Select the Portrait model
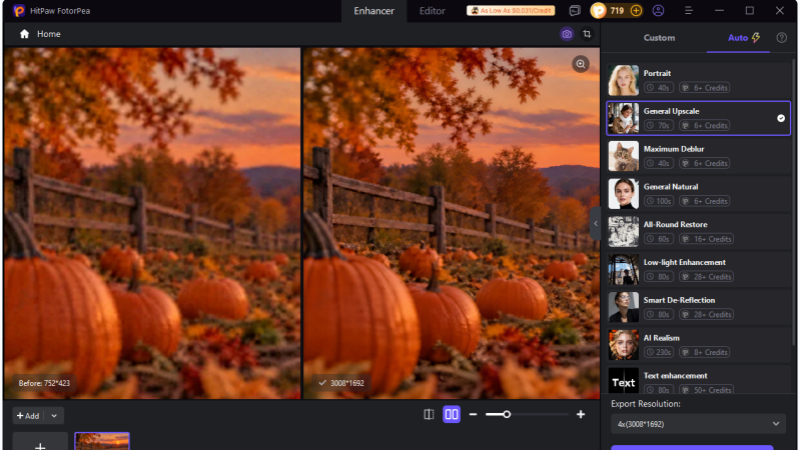 (x=698, y=81)
